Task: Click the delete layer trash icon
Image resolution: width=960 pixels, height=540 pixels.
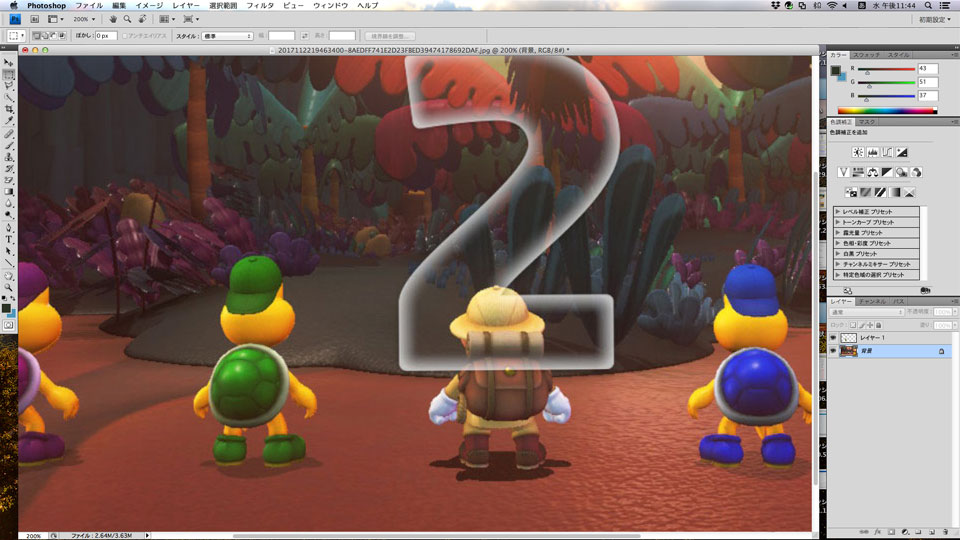Action: (x=944, y=530)
